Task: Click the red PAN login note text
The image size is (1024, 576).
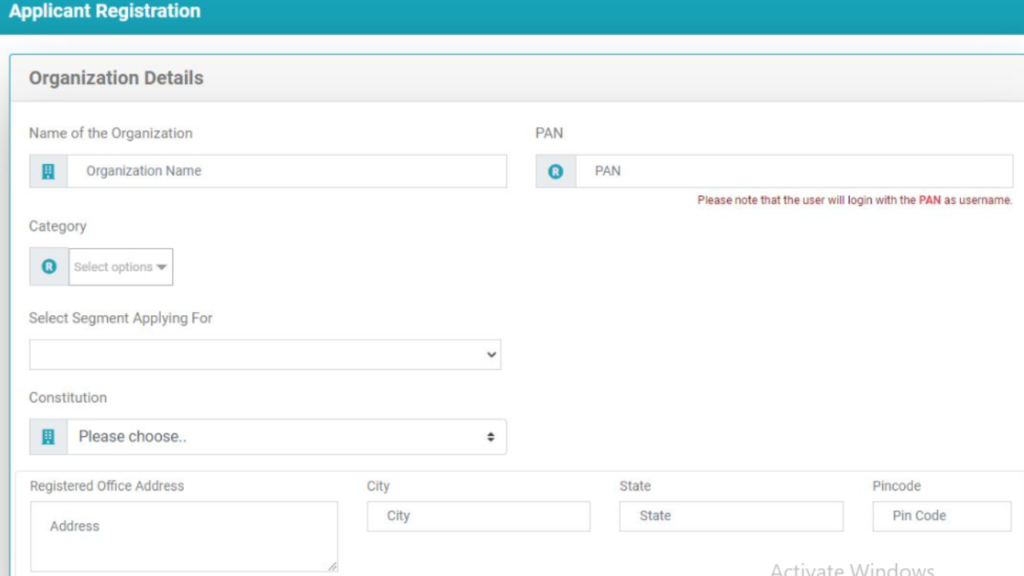Action: point(854,200)
